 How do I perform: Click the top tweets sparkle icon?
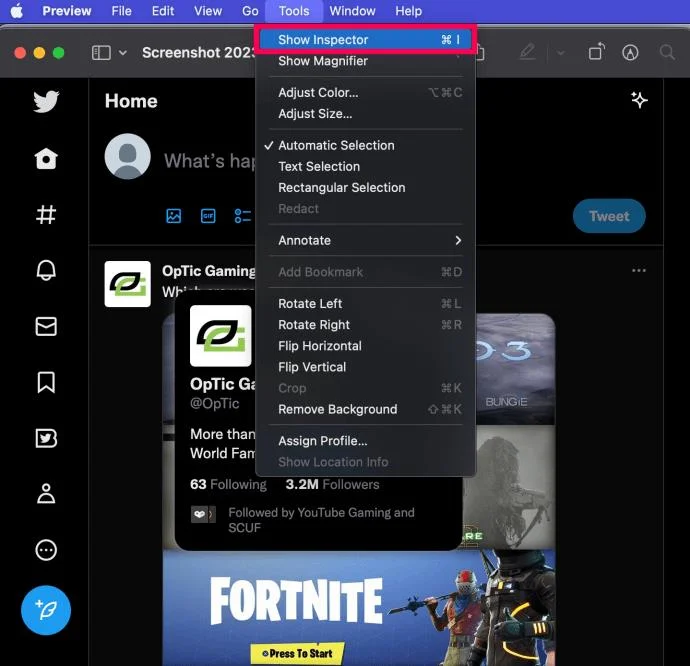coord(639,100)
